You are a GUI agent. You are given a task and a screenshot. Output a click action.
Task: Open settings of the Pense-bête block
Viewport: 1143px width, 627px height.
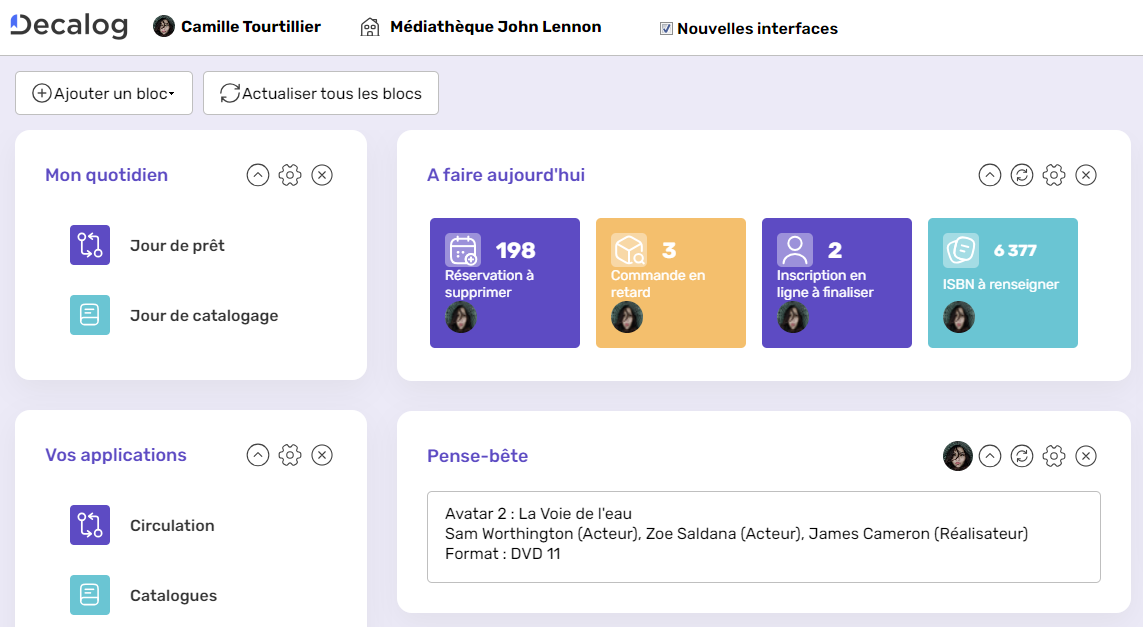[1053, 456]
